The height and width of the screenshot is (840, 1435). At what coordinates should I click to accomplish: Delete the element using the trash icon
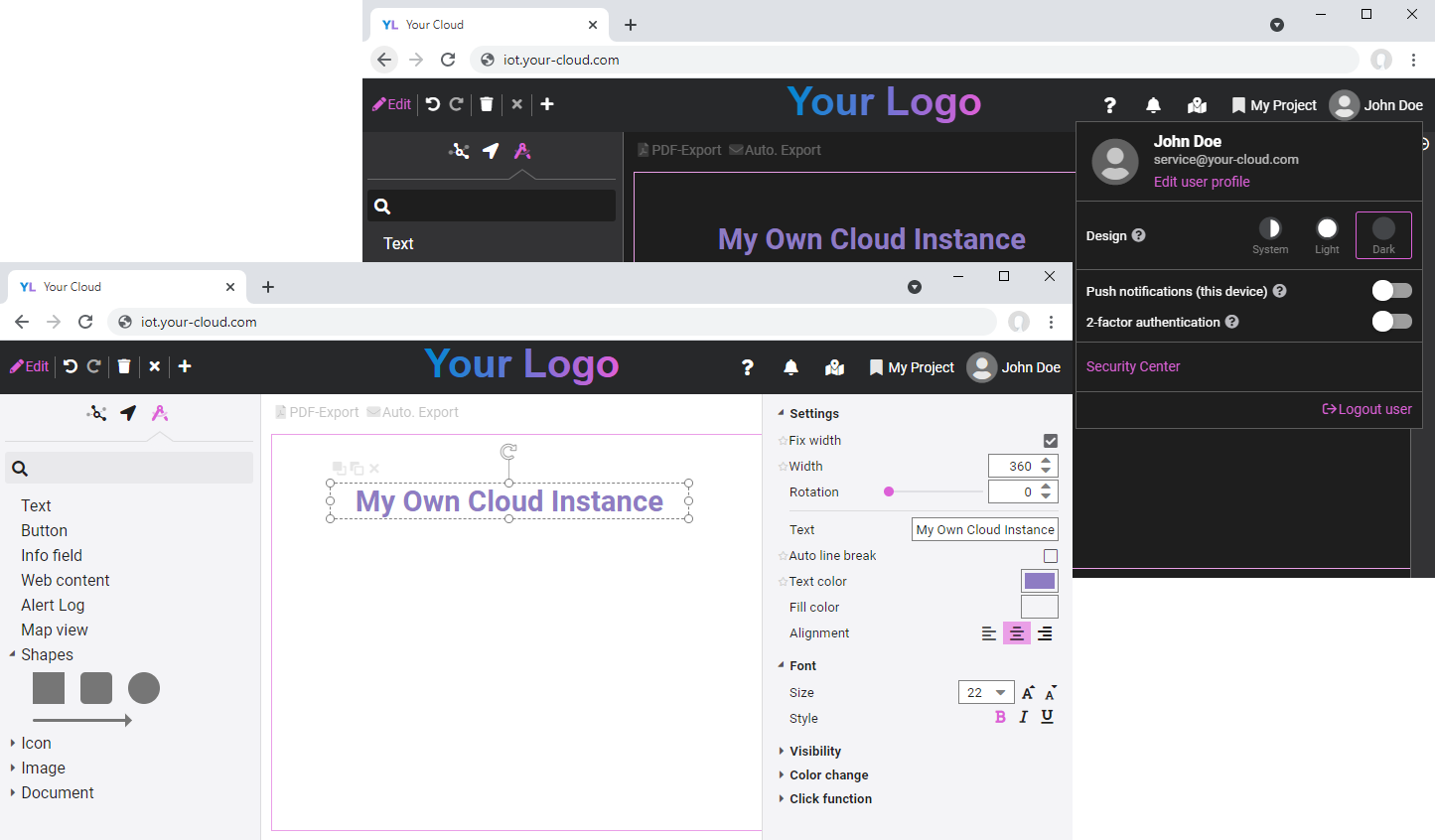click(123, 366)
